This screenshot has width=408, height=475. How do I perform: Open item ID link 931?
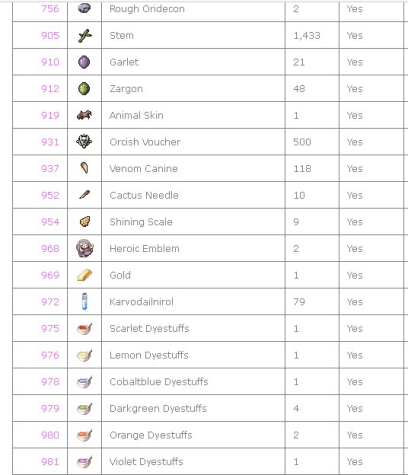(x=50, y=142)
